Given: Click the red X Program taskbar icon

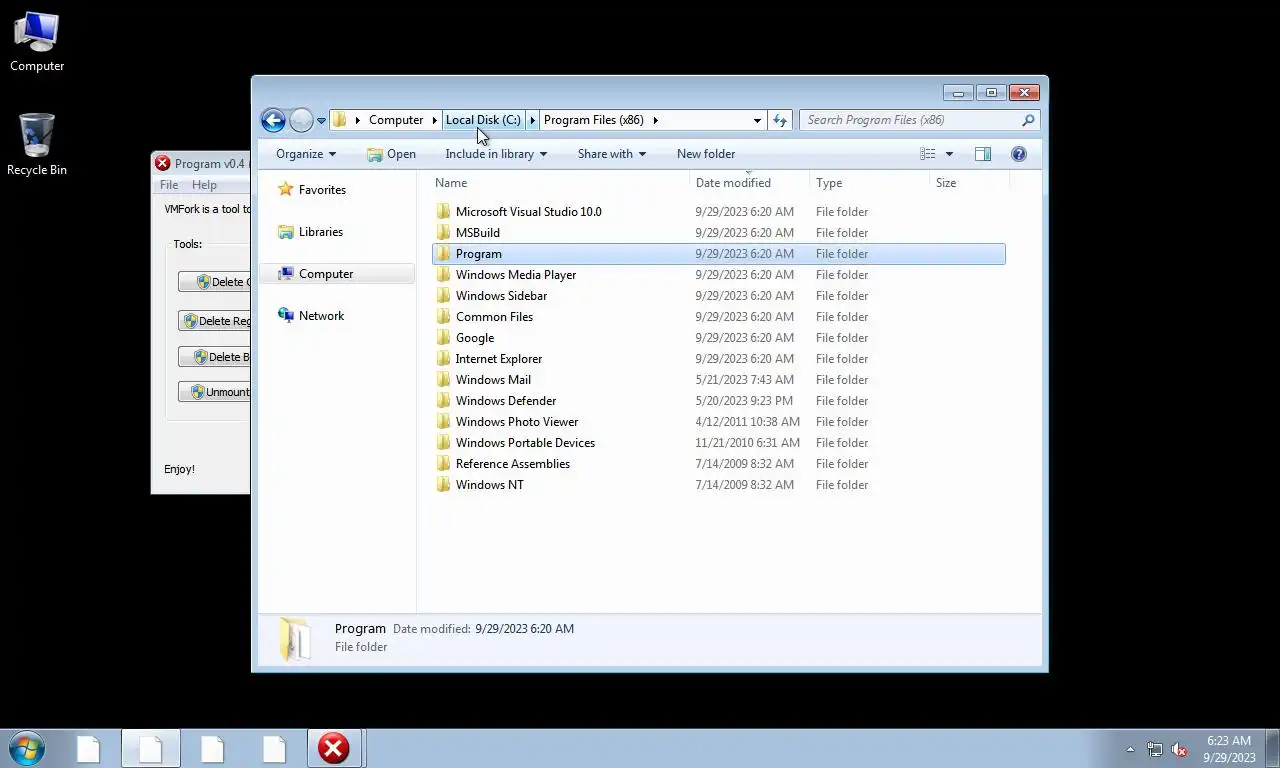Looking at the screenshot, I should click(x=334, y=748).
